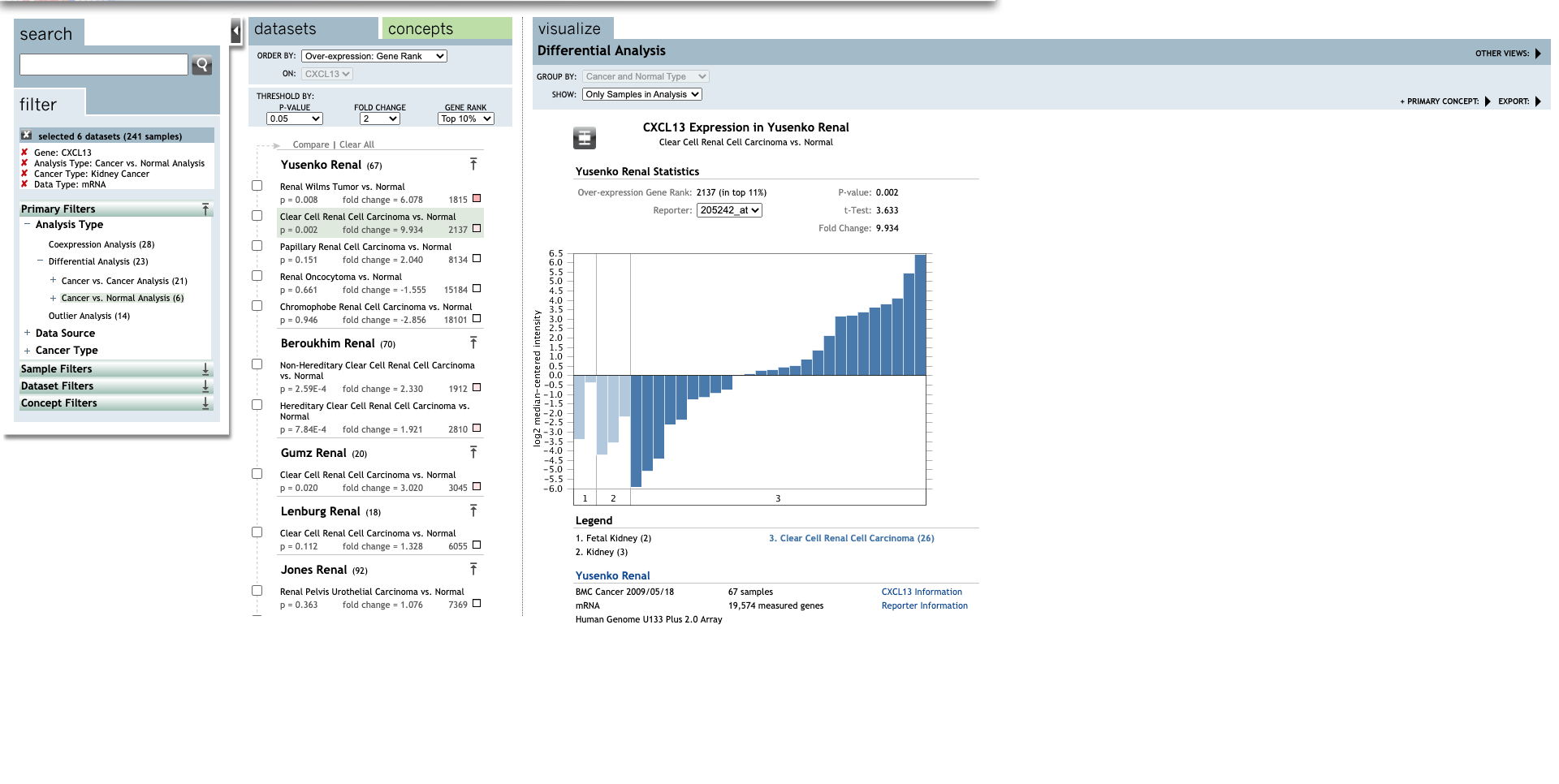Check Hereditary Clear Cell Renal Cell Carcinoma
Image resolution: width=1559 pixels, height=784 pixels.
click(257, 405)
